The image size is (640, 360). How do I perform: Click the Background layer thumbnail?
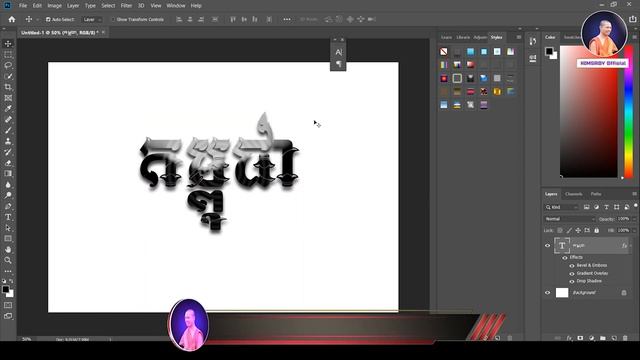[x=562, y=293]
